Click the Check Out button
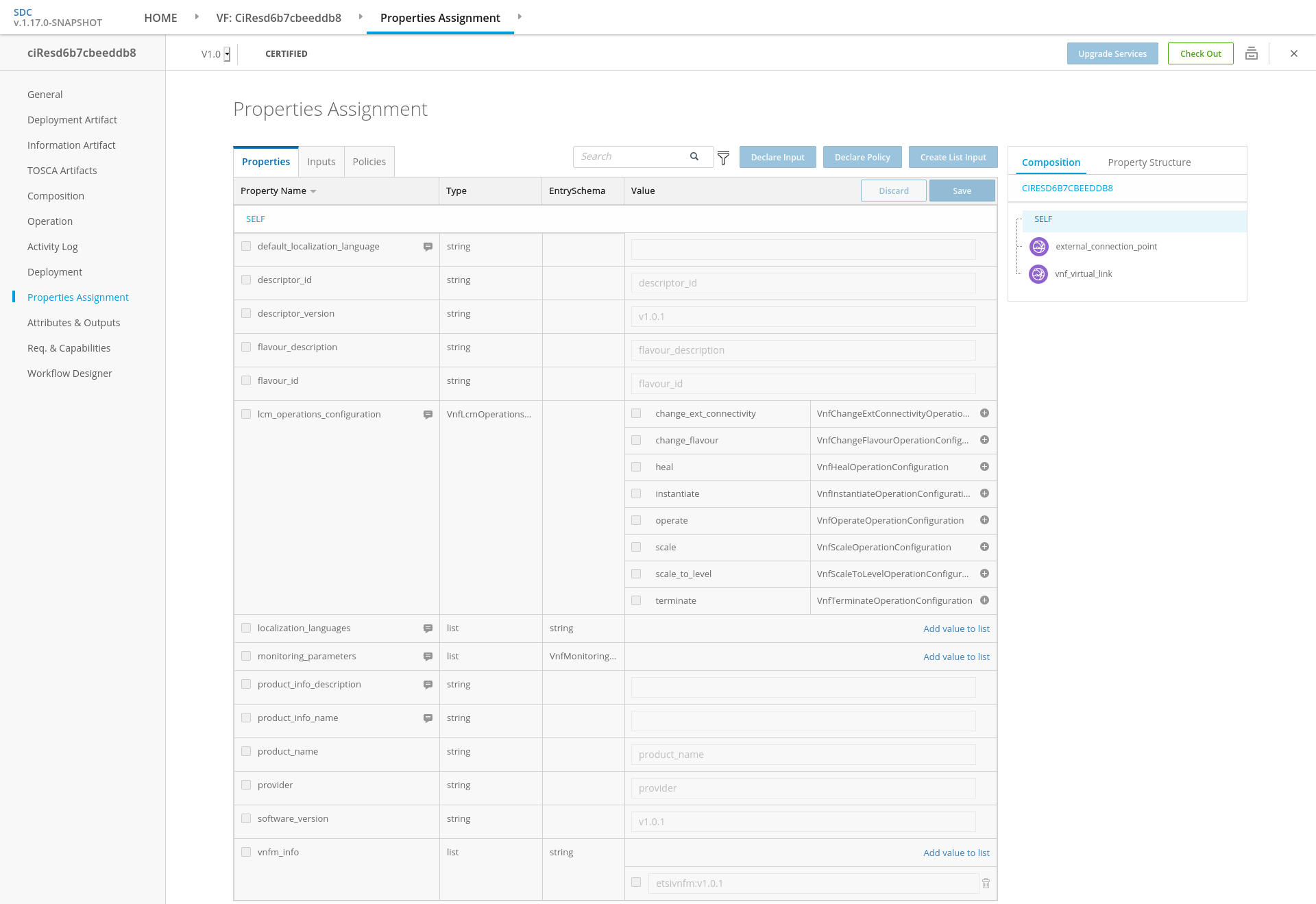 1200,53
